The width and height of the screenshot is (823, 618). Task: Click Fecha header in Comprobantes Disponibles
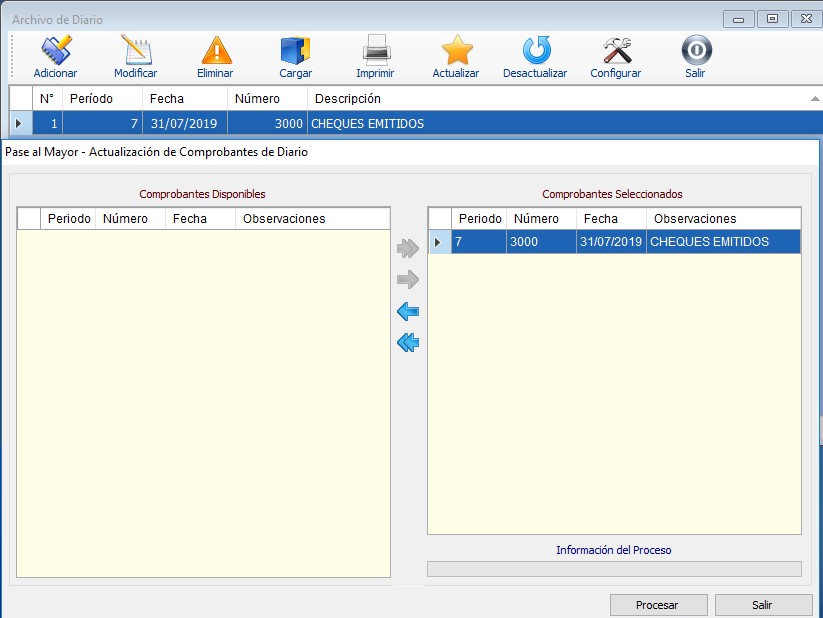[x=201, y=218]
